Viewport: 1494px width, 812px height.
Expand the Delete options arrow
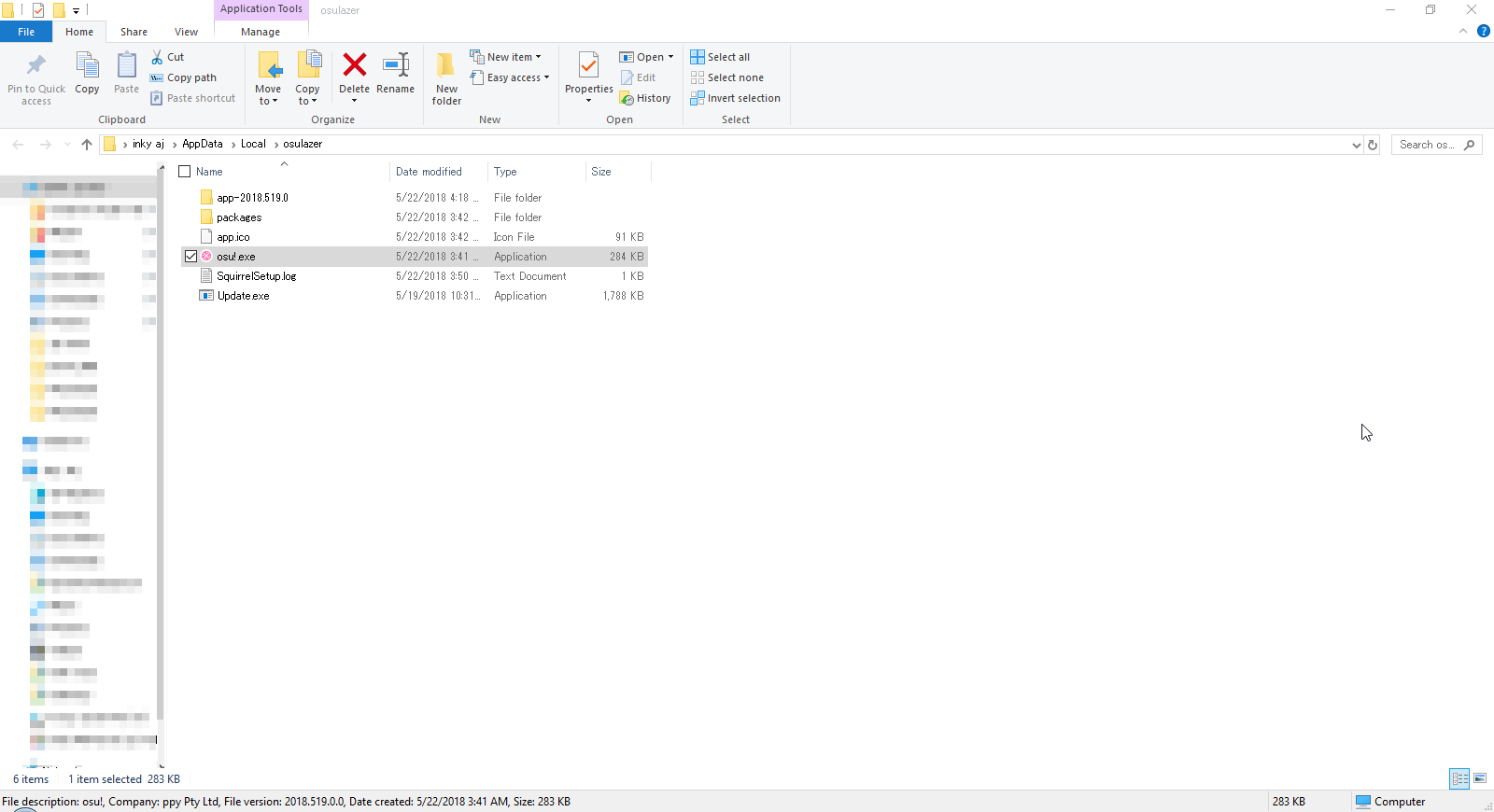click(x=355, y=101)
